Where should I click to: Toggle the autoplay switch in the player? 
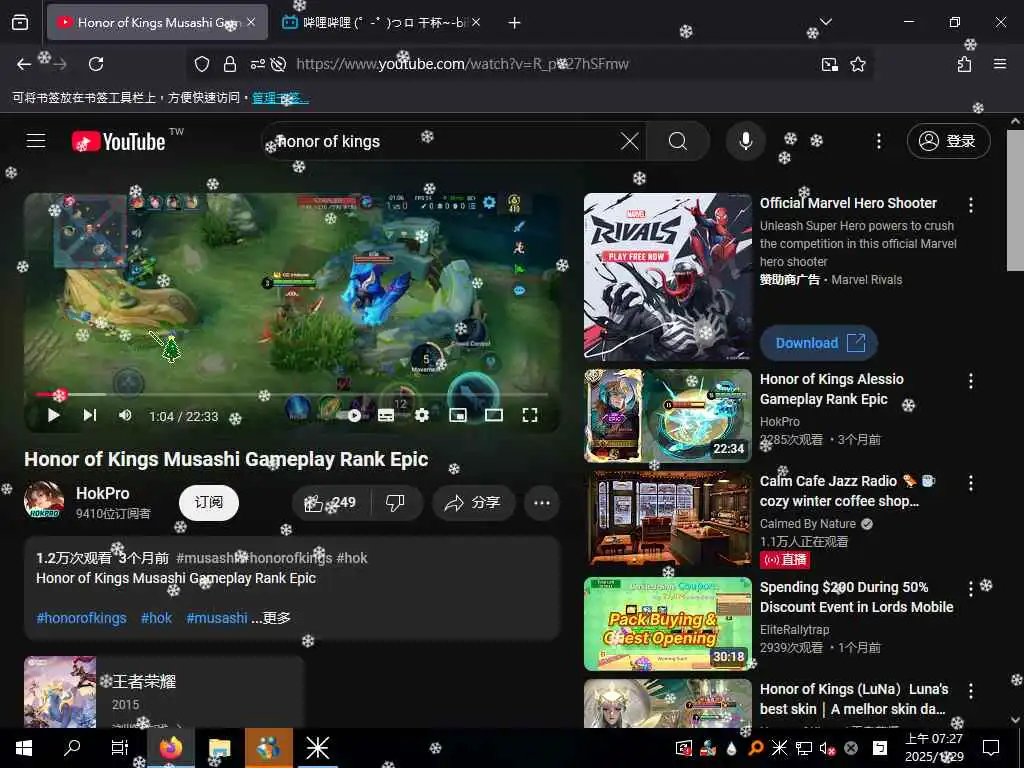(x=350, y=415)
